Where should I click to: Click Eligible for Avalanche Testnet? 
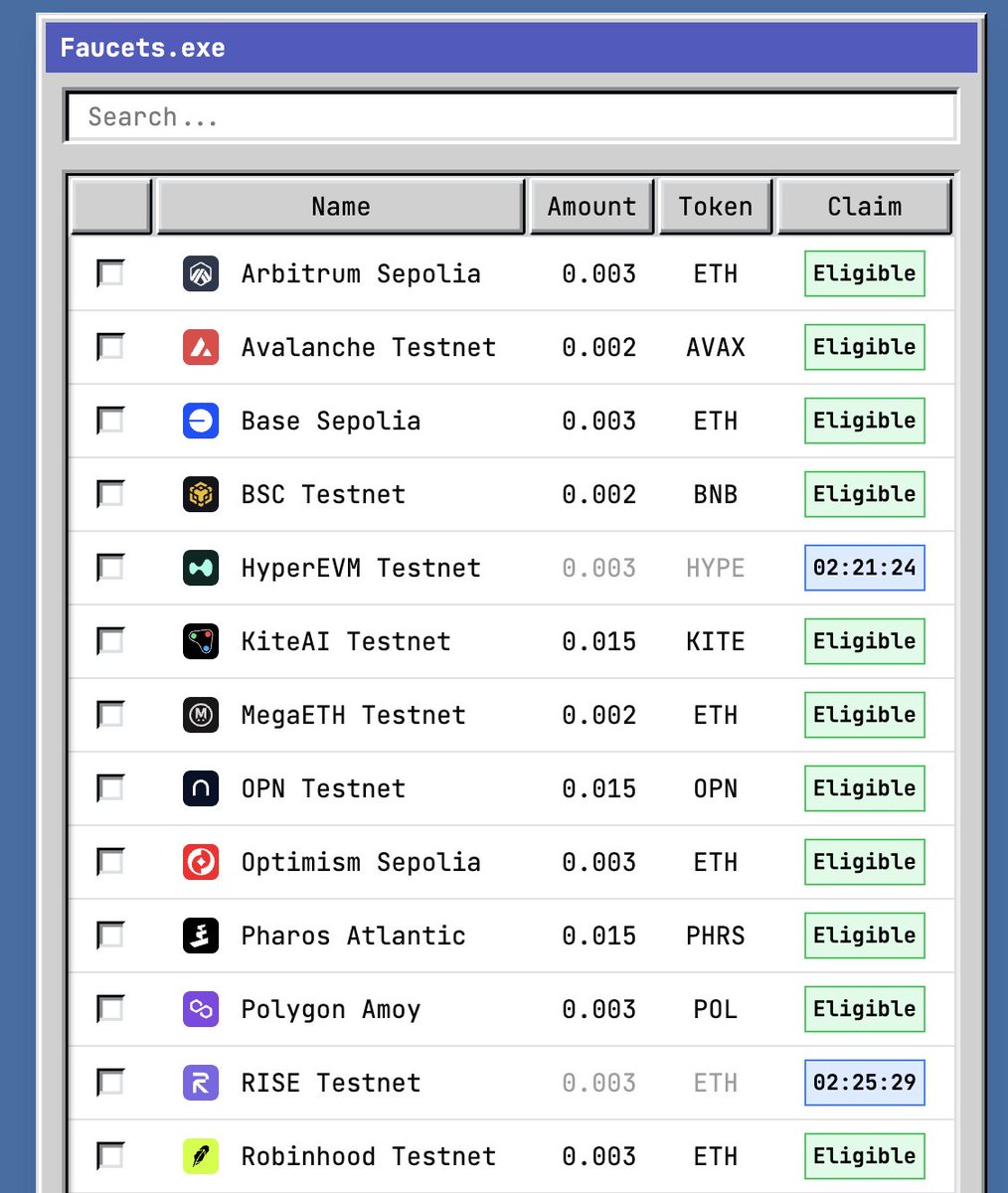click(x=865, y=347)
